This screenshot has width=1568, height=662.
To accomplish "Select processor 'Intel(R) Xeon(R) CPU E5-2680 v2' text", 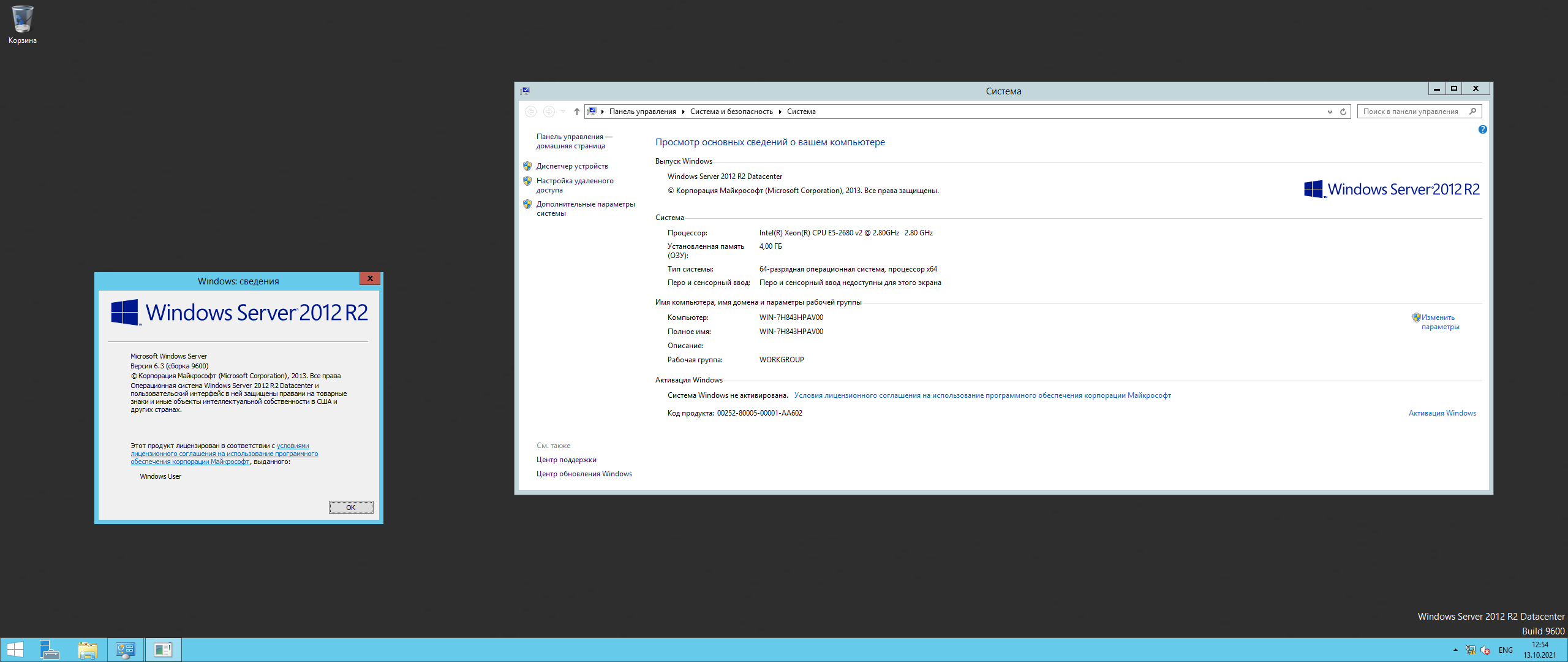I will click(811, 233).
